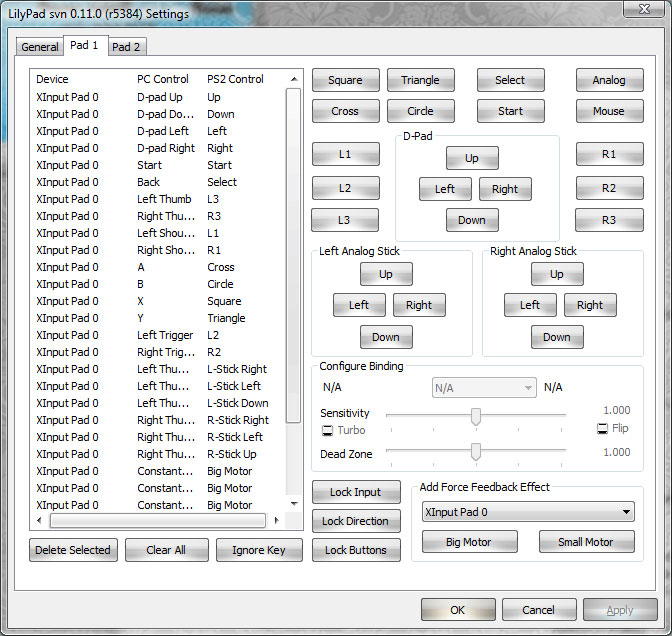This screenshot has height=636, width=672.
Task: Add Small Motor force feedback effect
Action: pos(586,542)
